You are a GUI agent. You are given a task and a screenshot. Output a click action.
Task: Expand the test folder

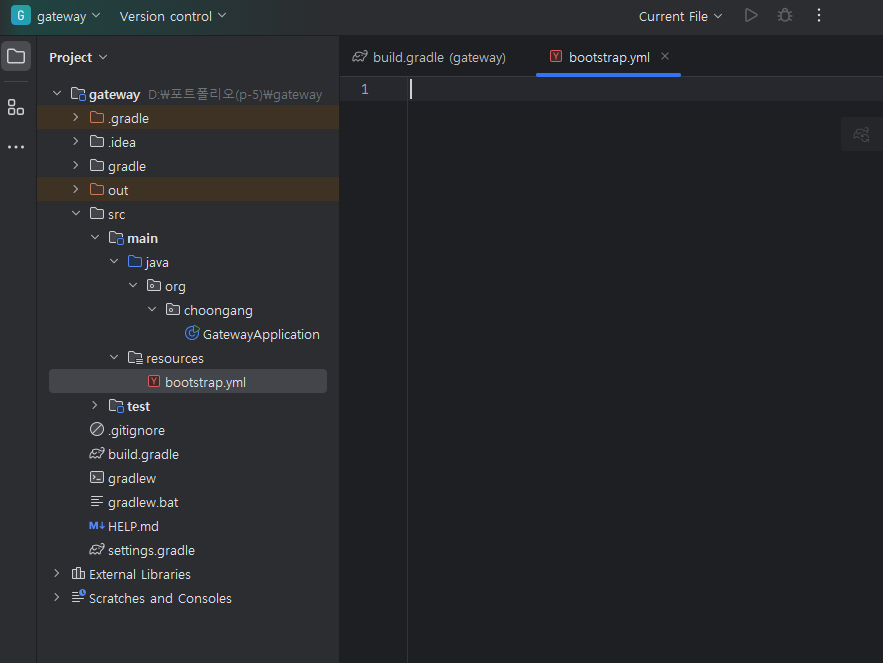(93, 405)
